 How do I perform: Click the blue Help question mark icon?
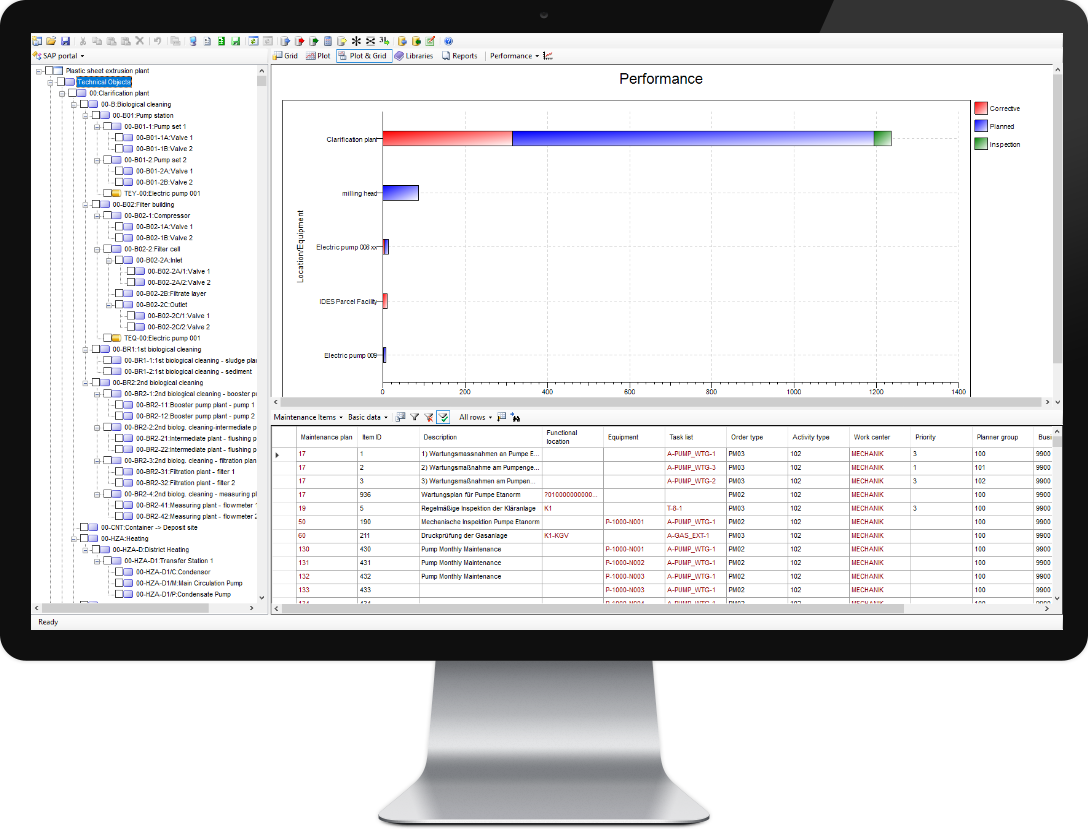pos(448,41)
